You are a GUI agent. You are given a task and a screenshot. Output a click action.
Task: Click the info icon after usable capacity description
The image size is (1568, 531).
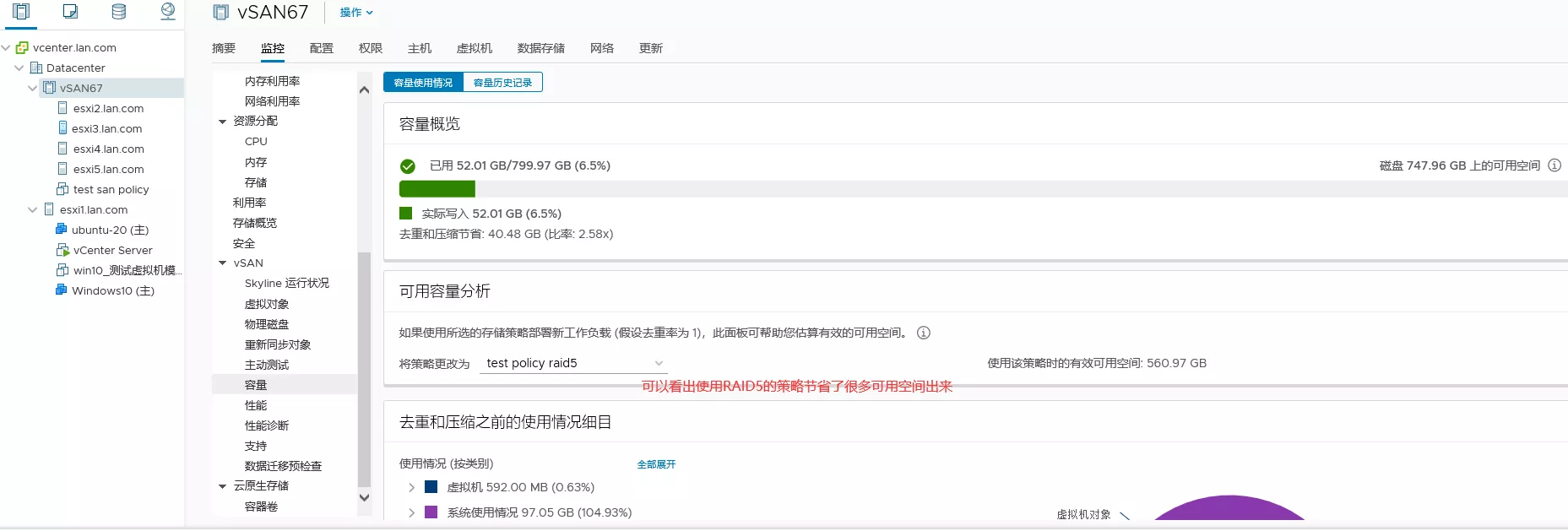click(924, 333)
